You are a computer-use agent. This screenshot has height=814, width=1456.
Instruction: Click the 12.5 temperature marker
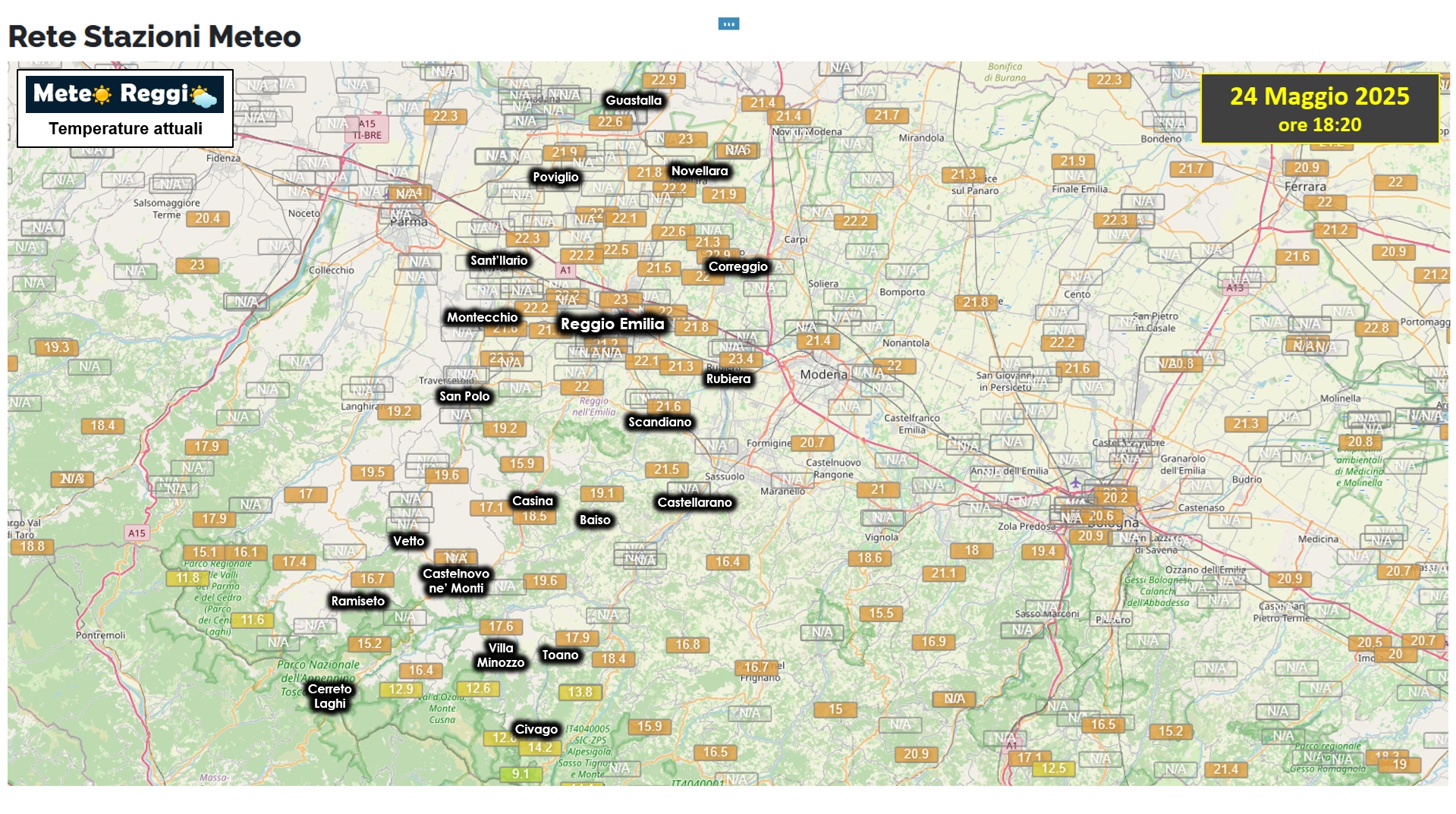click(1053, 768)
